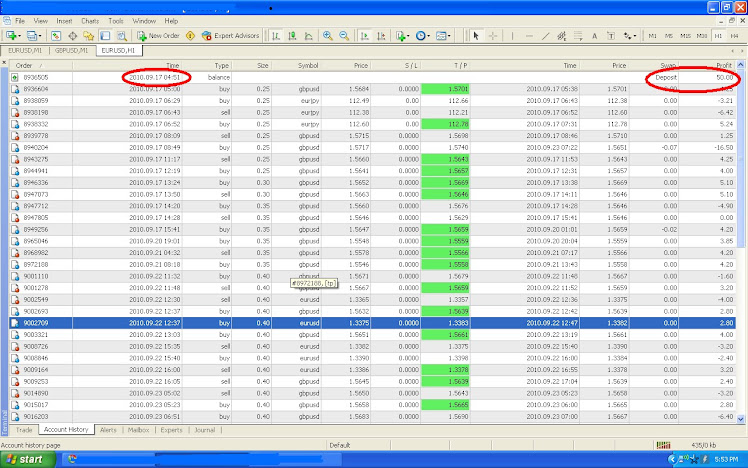Select the Trendline drawing tool
The width and height of the screenshot is (748, 468).
click(x=546, y=36)
